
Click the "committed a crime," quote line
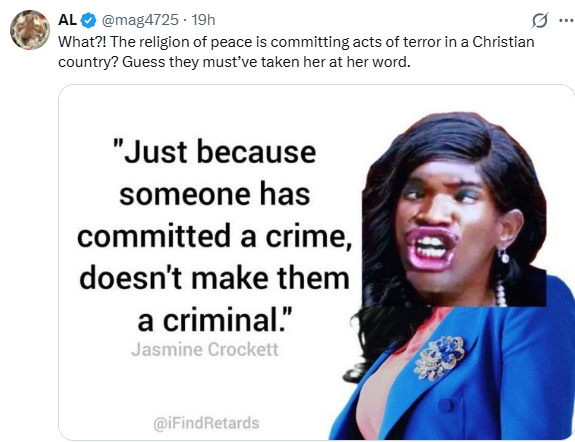(215, 237)
